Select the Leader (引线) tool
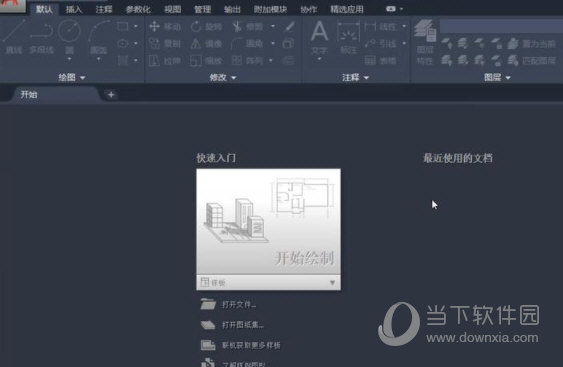563x367 pixels. click(381, 43)
